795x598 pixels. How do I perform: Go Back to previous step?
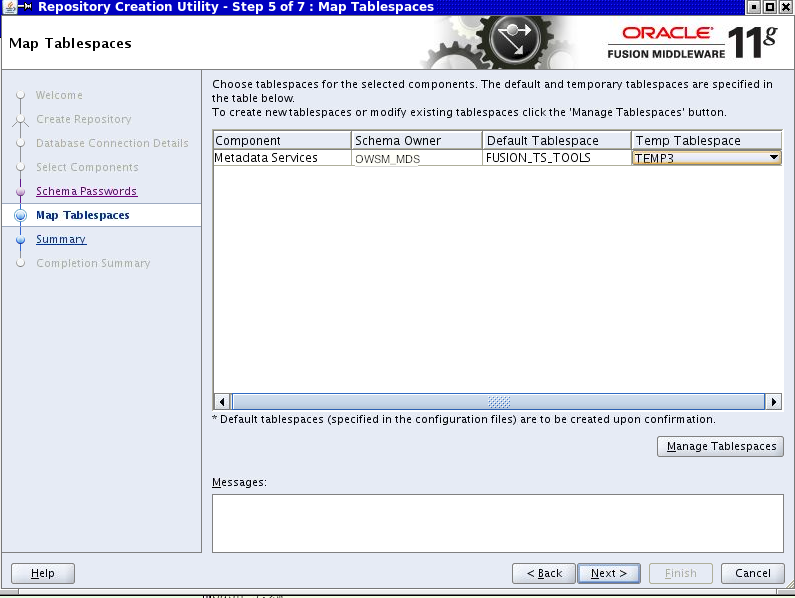[544, 573]
